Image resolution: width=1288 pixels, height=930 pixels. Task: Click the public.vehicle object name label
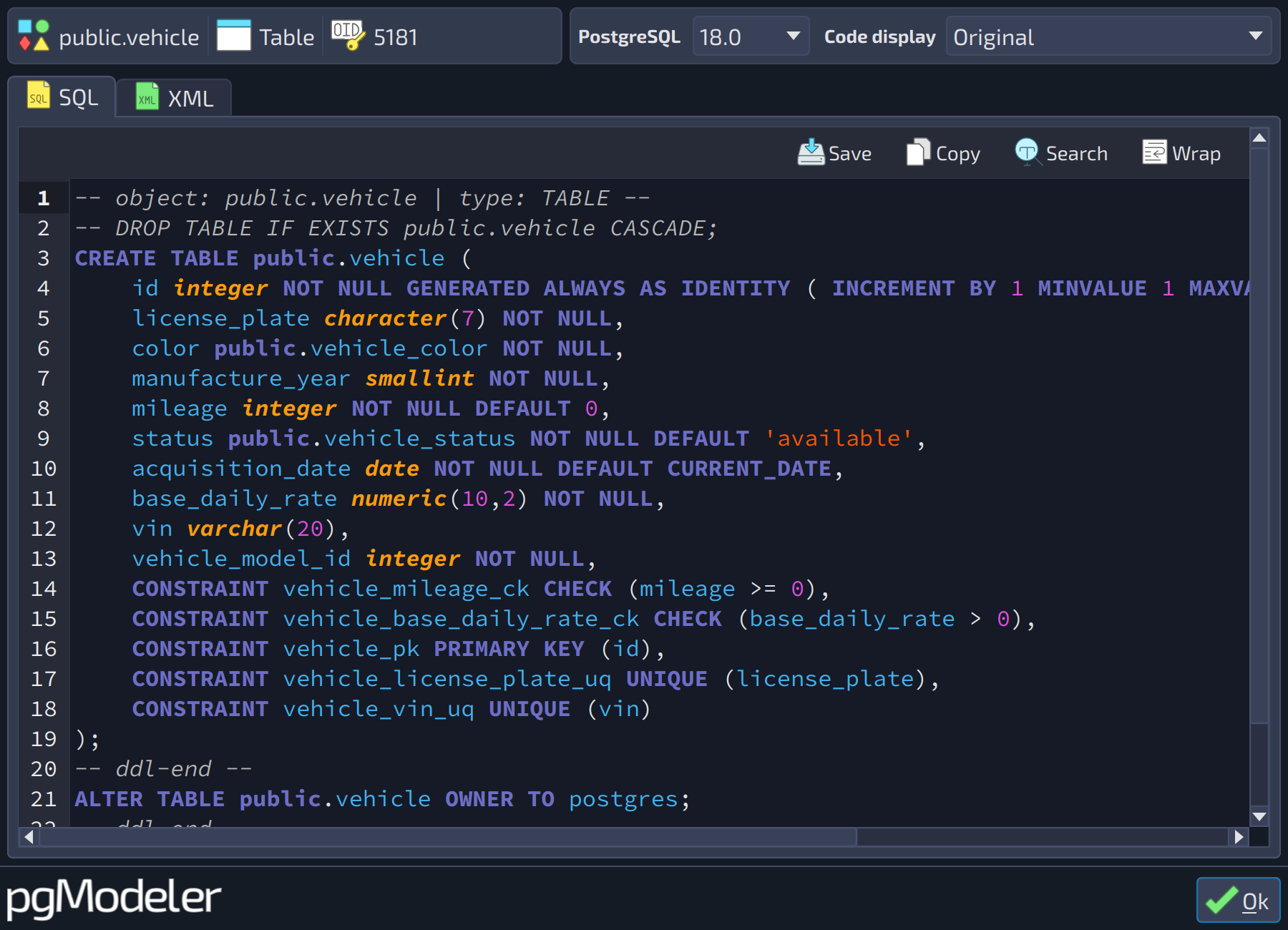[x=129, y=37]
